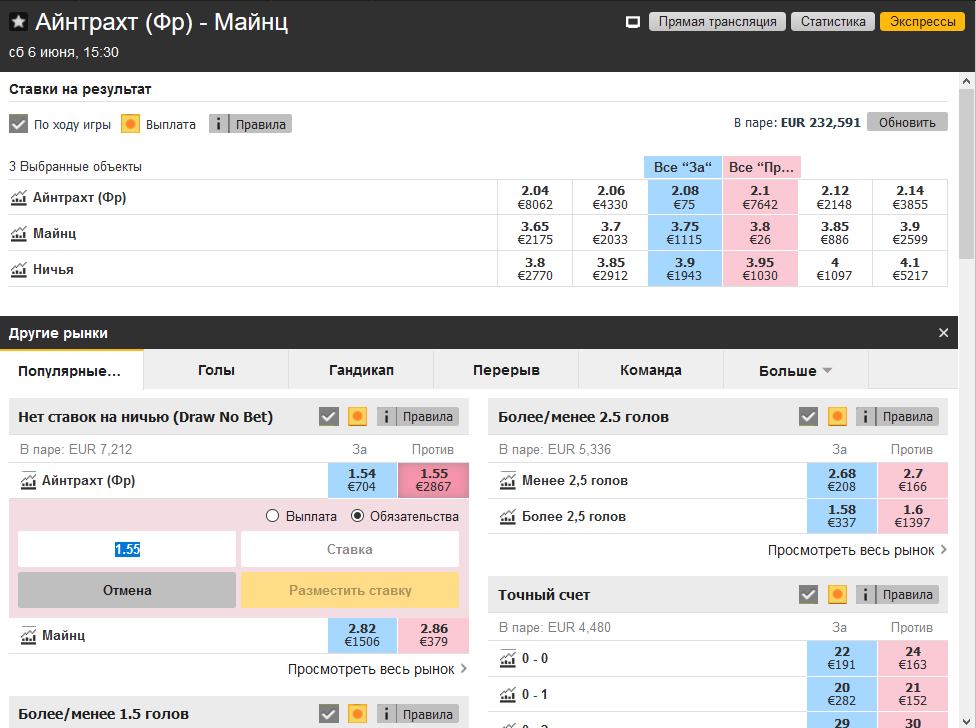Click the Правила info button in Точный счет
This screenshot has width=976, height=728.
(x=898, y=595)
